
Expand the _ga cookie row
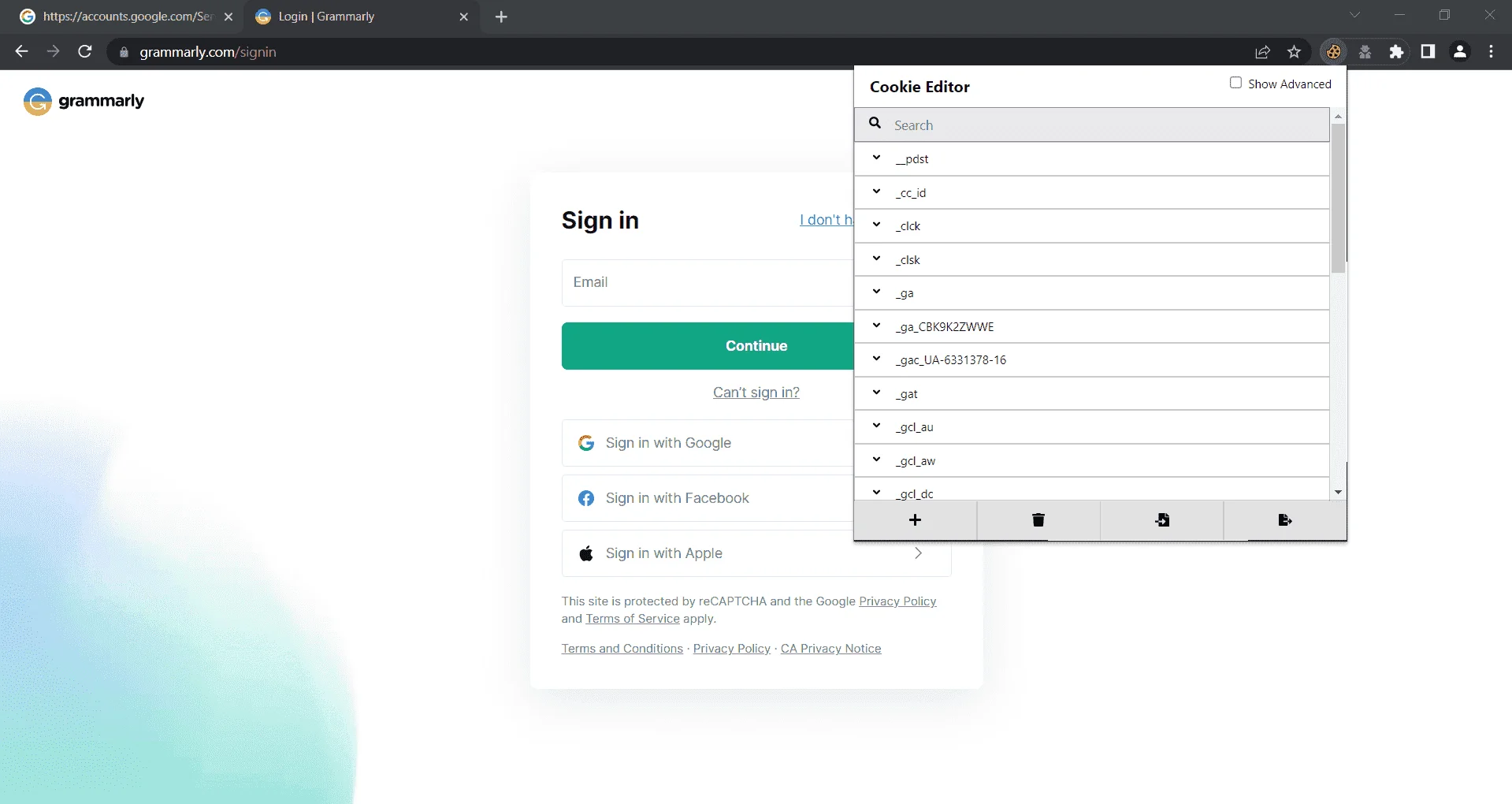pyautogui.click(x=1091, y=293)
